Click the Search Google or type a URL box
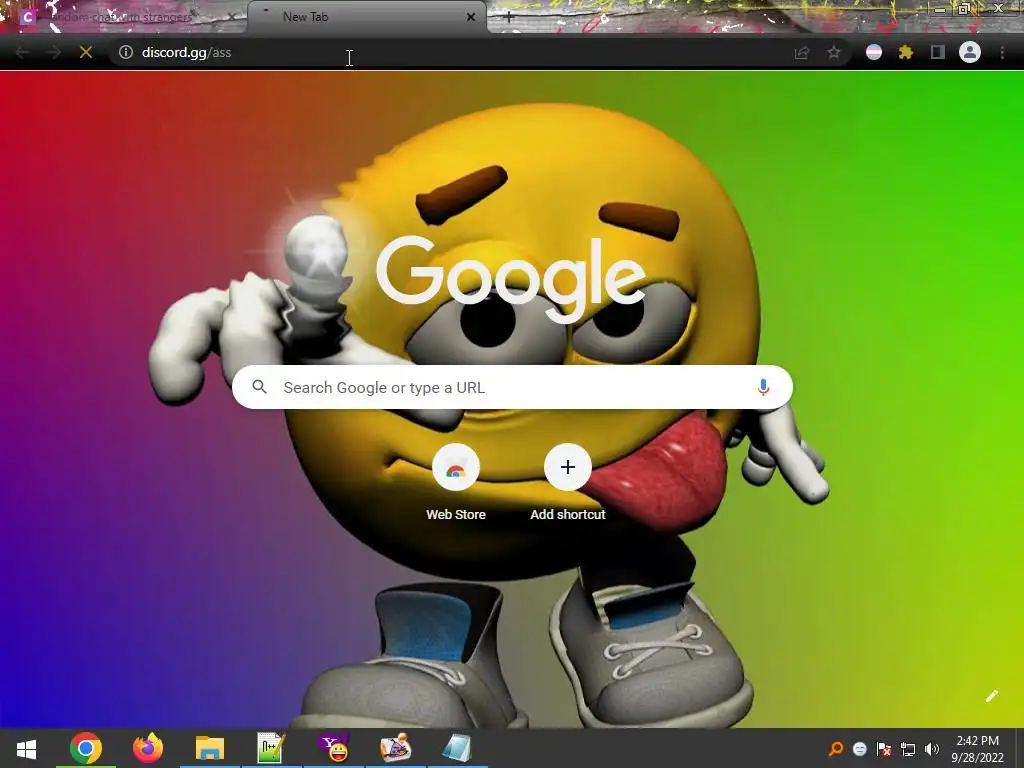 click(512, 387)
